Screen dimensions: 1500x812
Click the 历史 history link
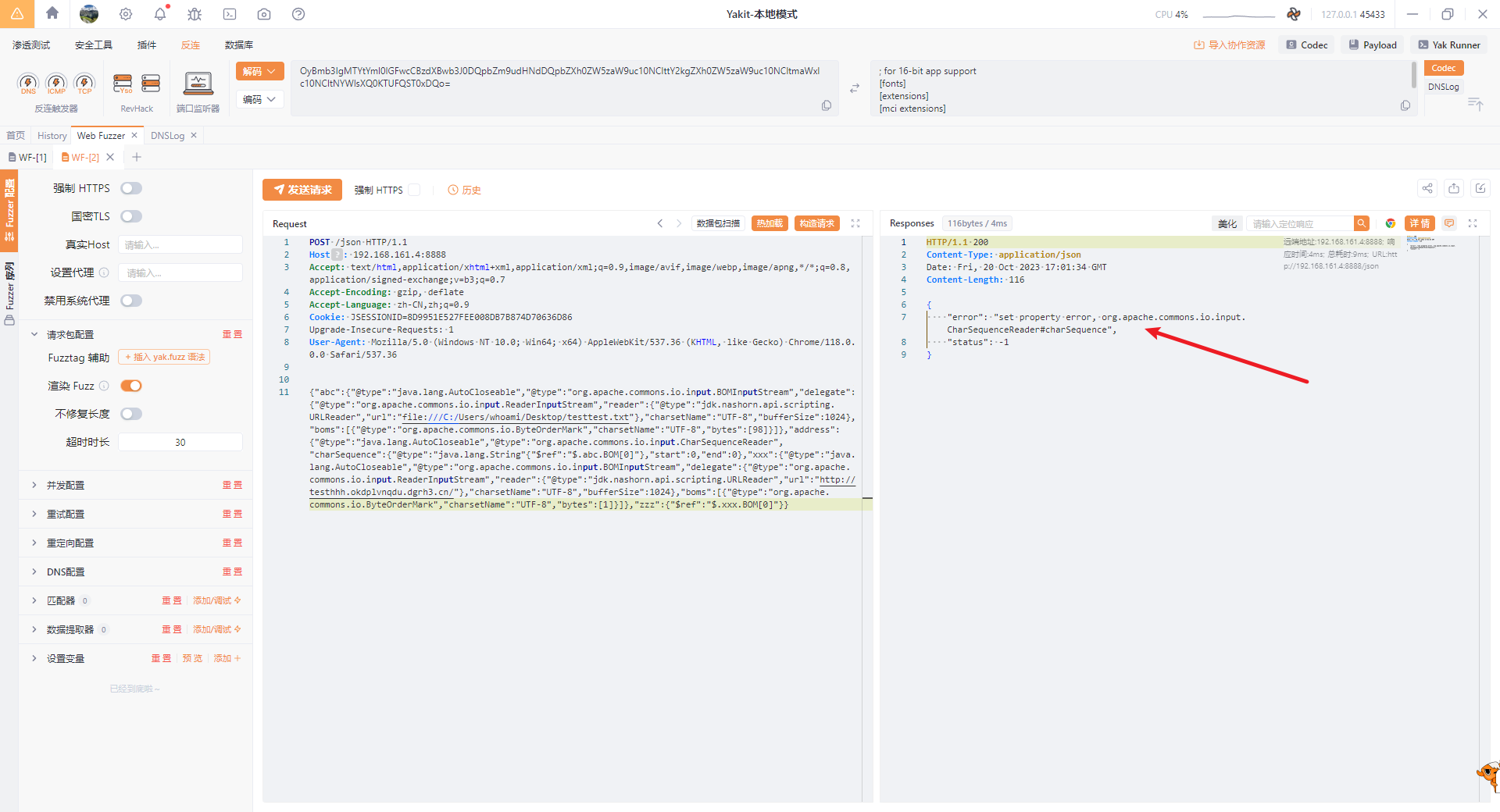(464, 190)
